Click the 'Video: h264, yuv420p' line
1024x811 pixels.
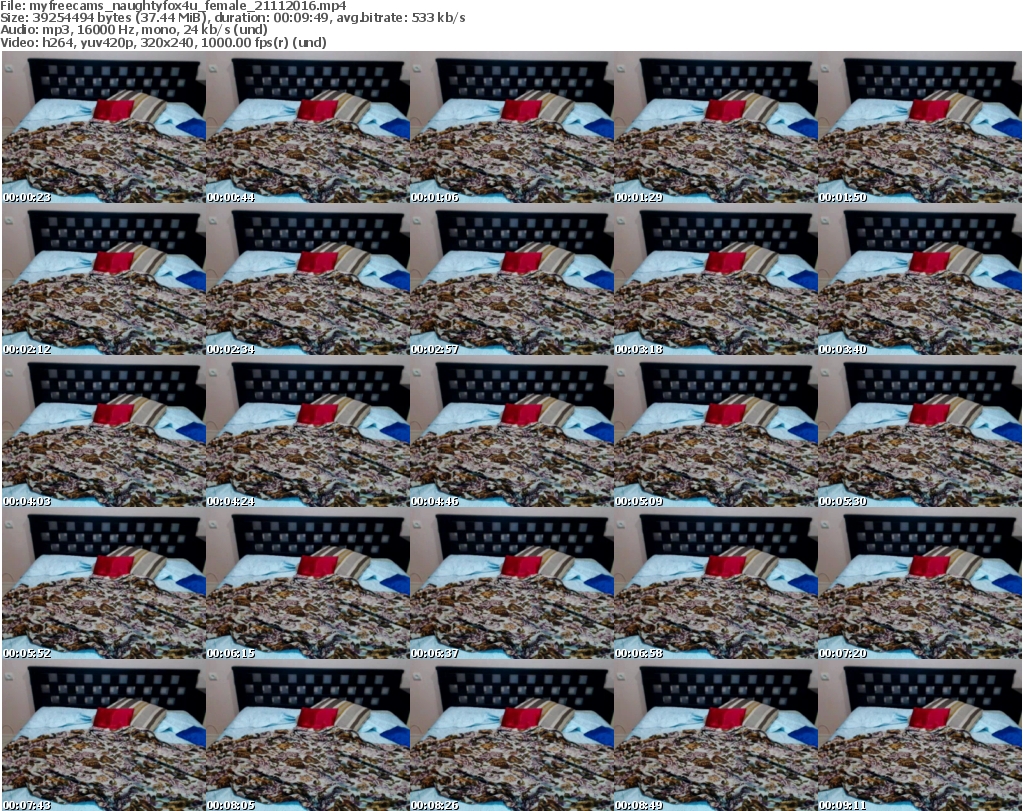coord(163,42)
